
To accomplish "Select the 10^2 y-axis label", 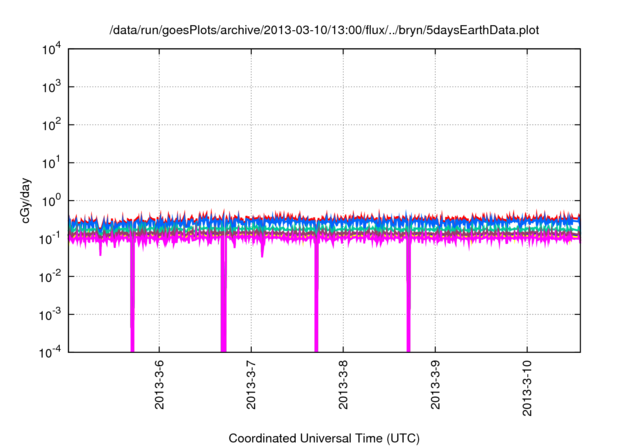I will pos(51,125).
